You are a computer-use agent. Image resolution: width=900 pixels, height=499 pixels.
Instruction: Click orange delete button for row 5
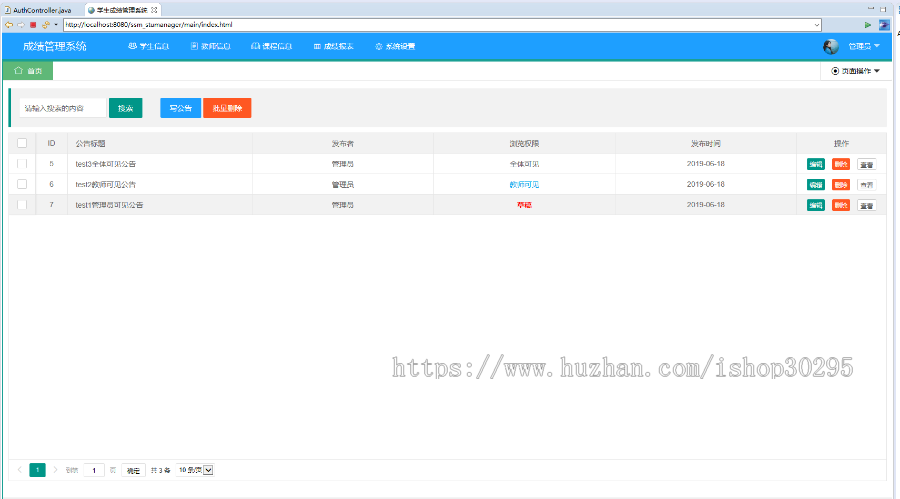coord(841,164)
